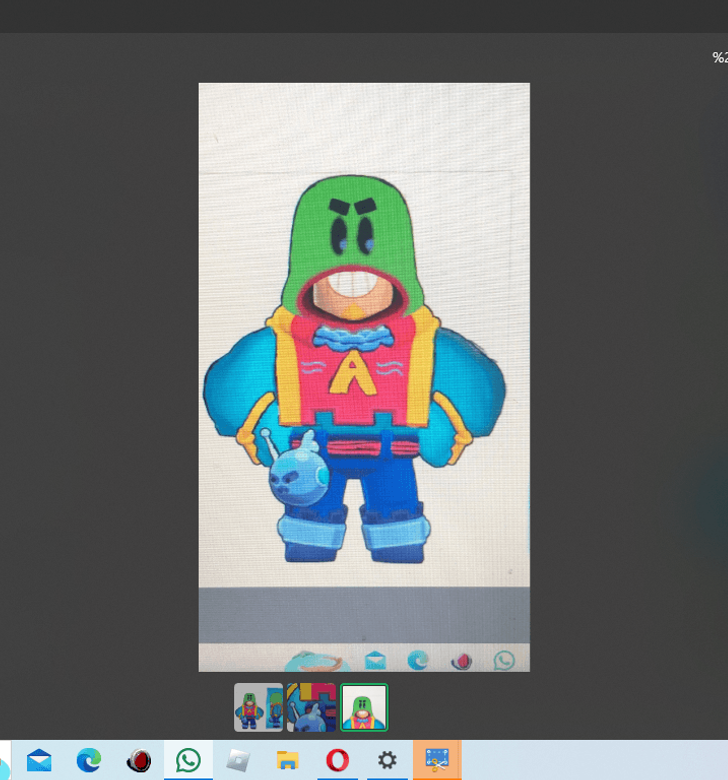The image size is (728, 780).
Task: Open Settings via the taskbar gear icon
Action: pos(387,761)
